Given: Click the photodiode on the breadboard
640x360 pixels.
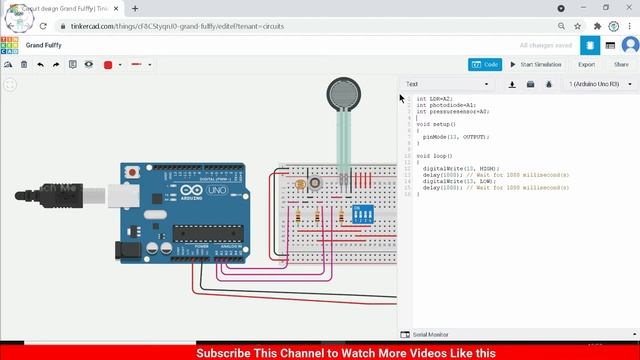Looking at the screenshot, I should (x=315, y=183).
